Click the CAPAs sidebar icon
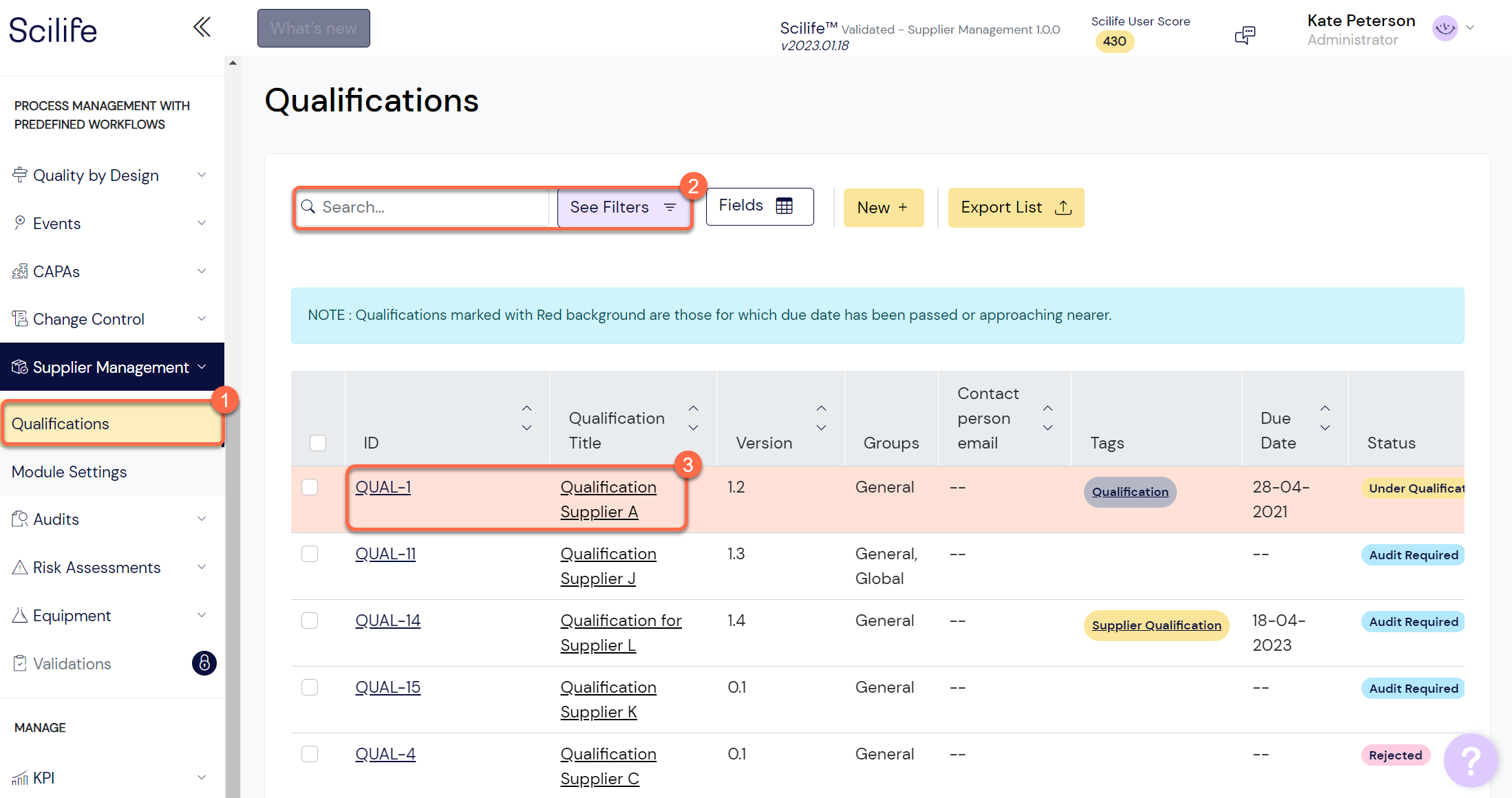 pyautogui.click(x=20, y=271)
